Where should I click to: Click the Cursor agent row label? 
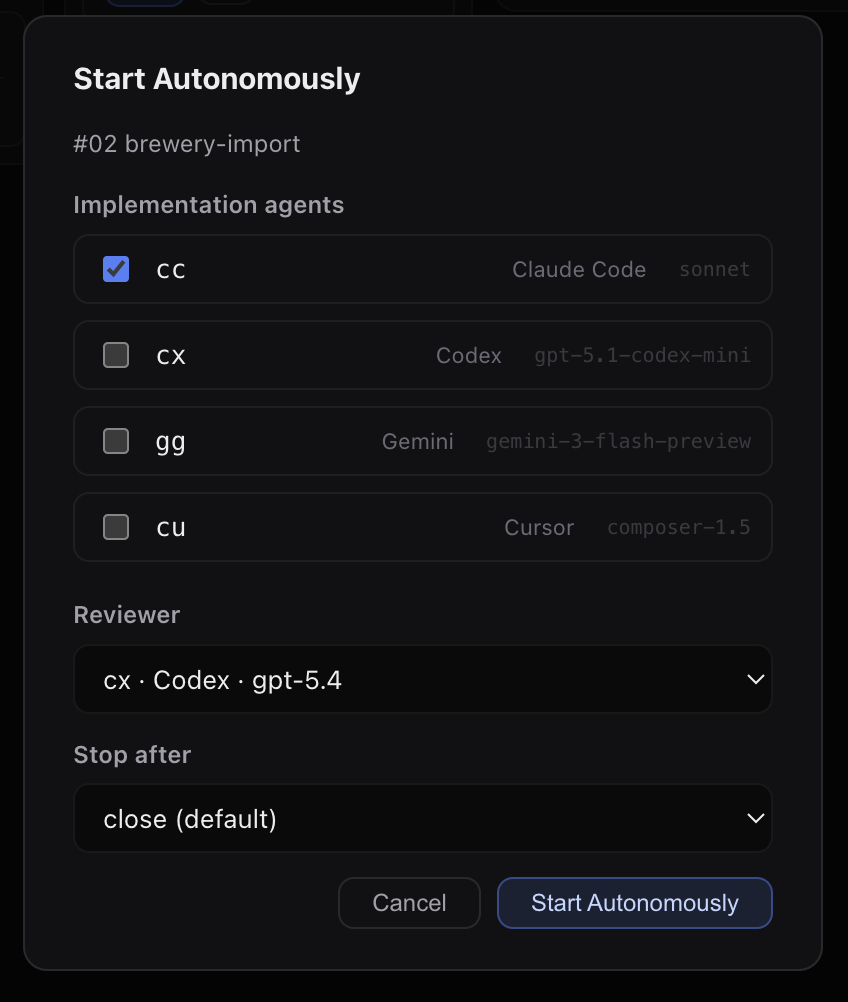[538, 527]
